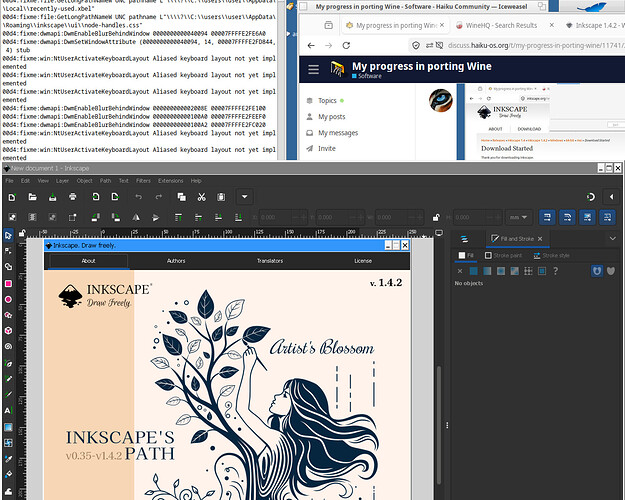
Task: Select the Ellipse tool
Action: pyautogui.click(x=8, y=299)
